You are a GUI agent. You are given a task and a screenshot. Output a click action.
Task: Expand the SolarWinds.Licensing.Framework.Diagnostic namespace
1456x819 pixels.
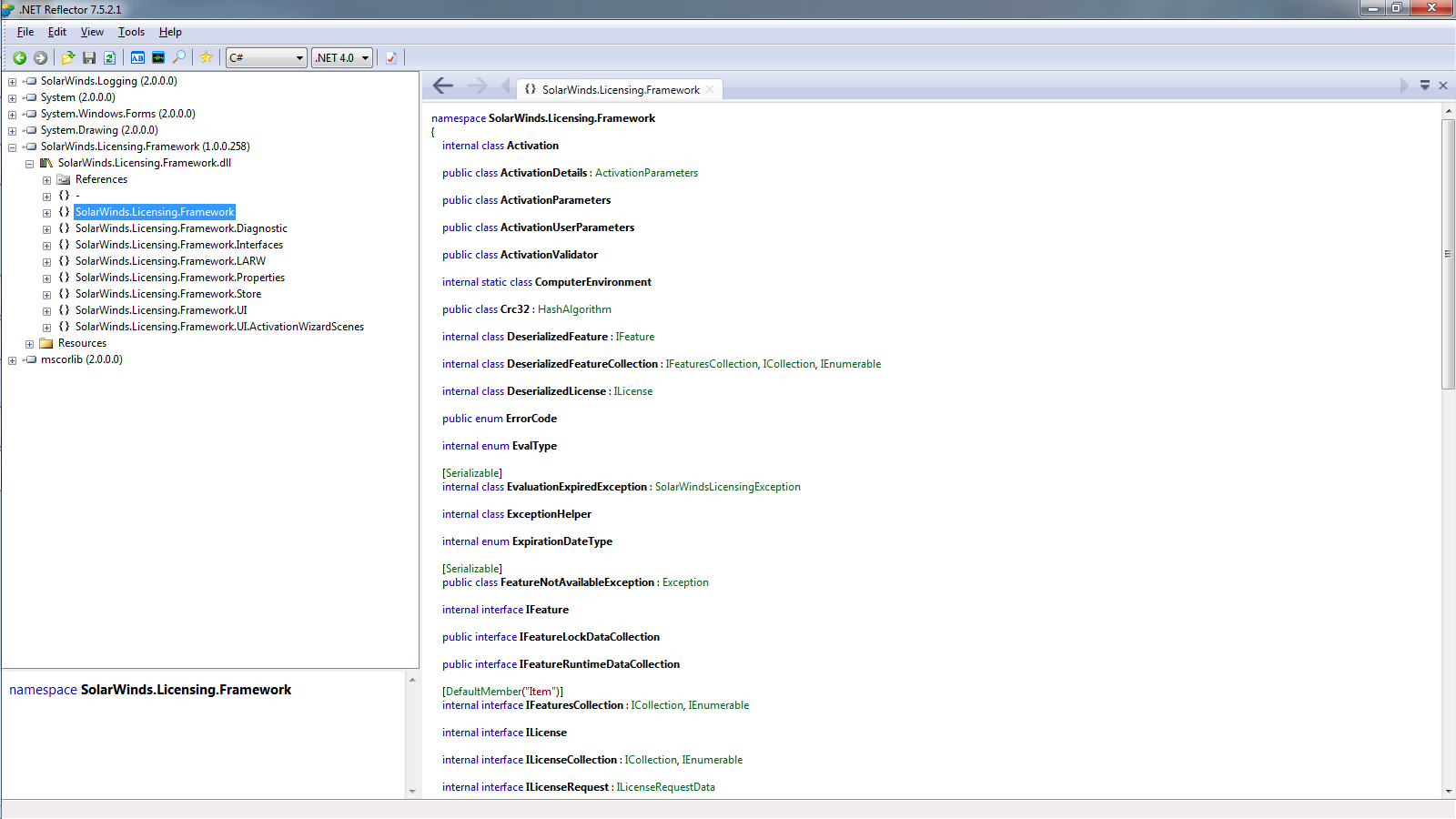point(46,229)
